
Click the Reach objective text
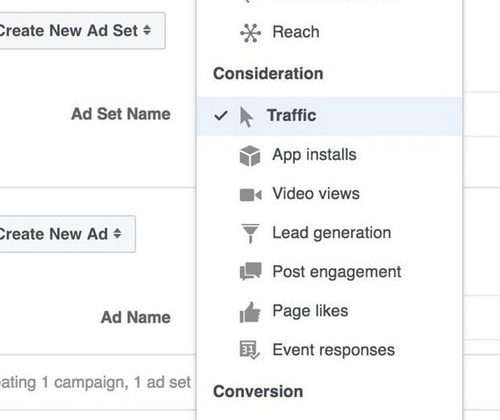[296, 32]
